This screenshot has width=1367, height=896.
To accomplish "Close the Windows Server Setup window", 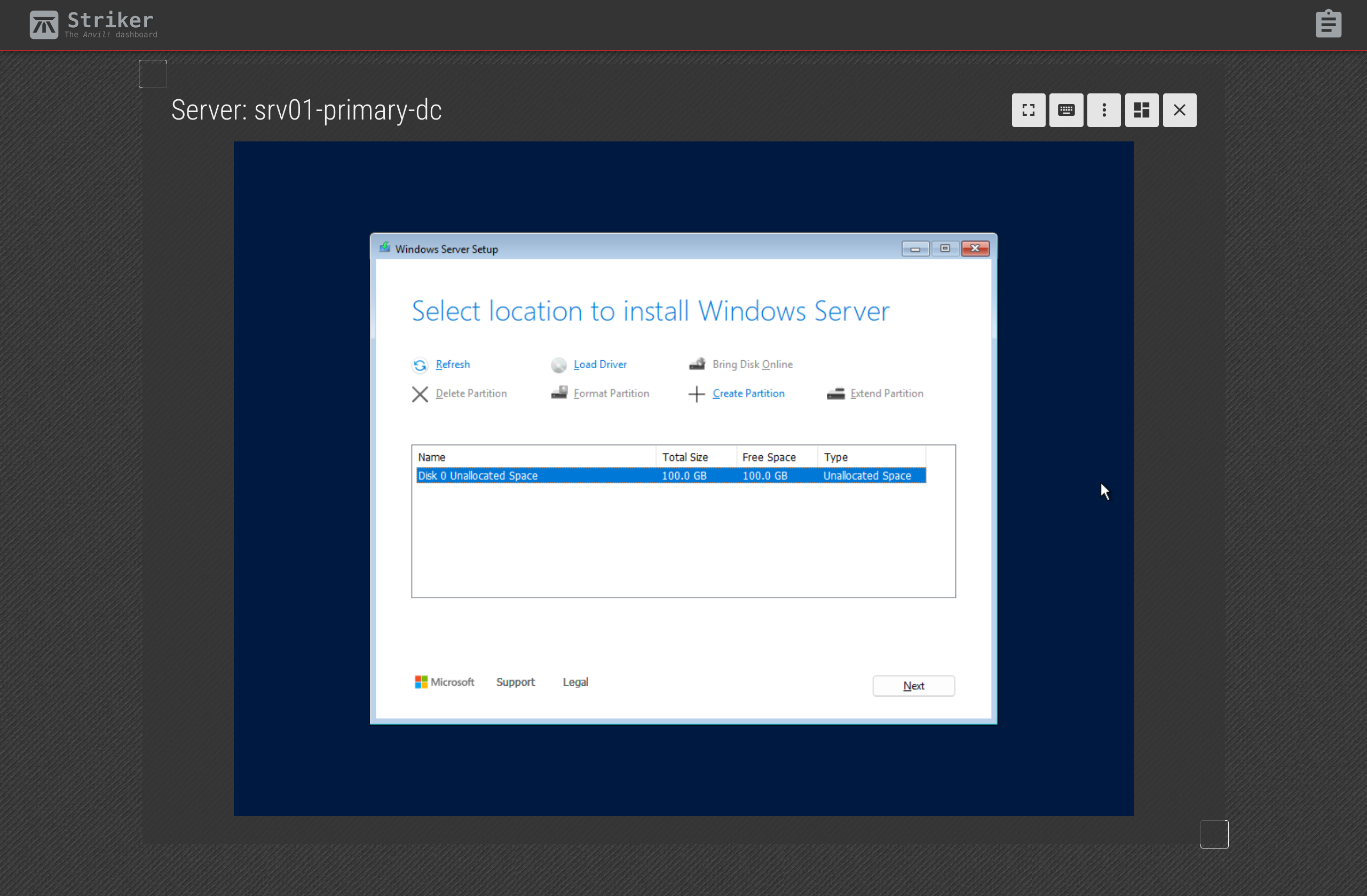I will coord(975,249).
